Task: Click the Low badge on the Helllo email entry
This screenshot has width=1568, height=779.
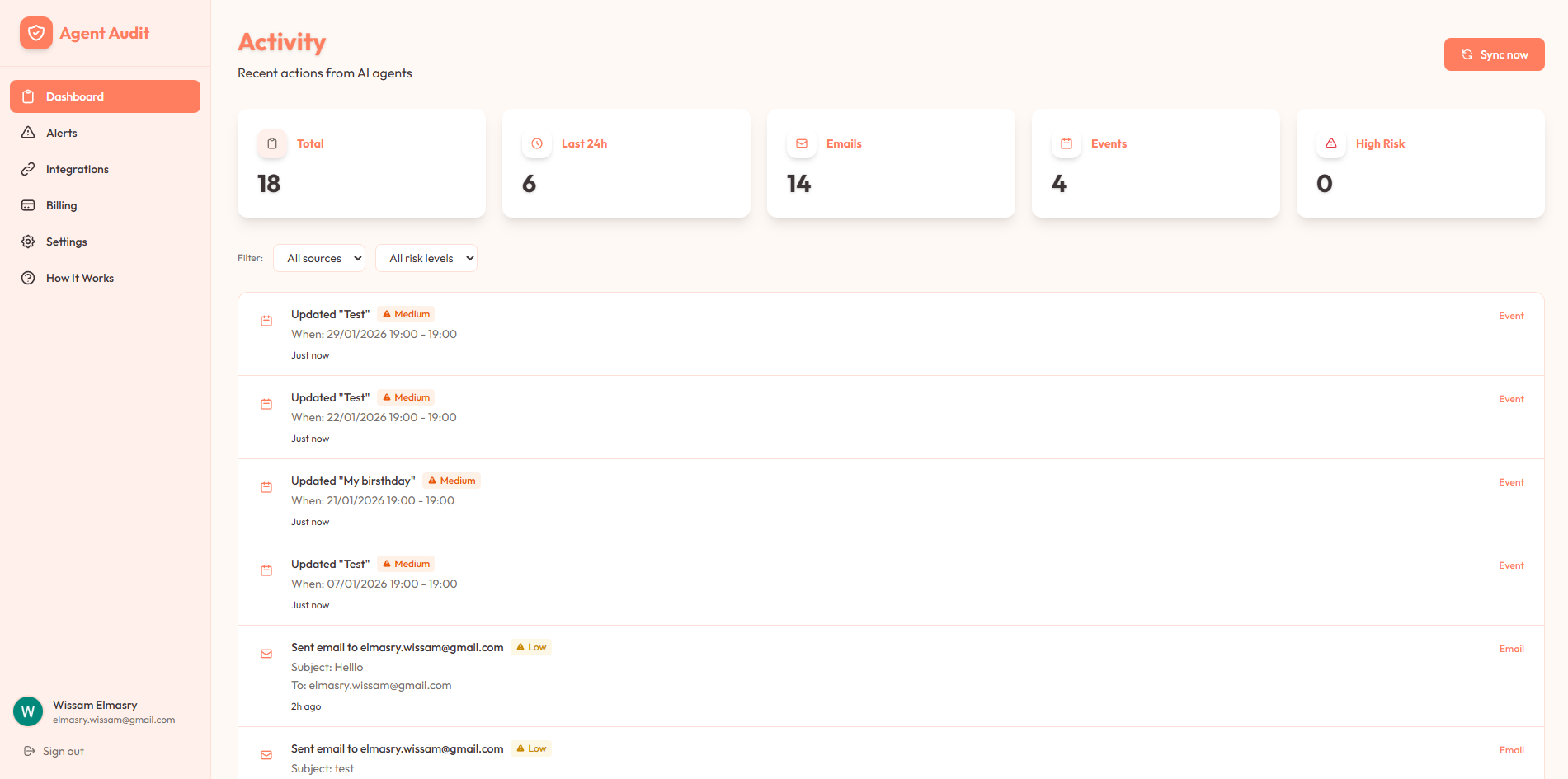Action: [530, 646]
